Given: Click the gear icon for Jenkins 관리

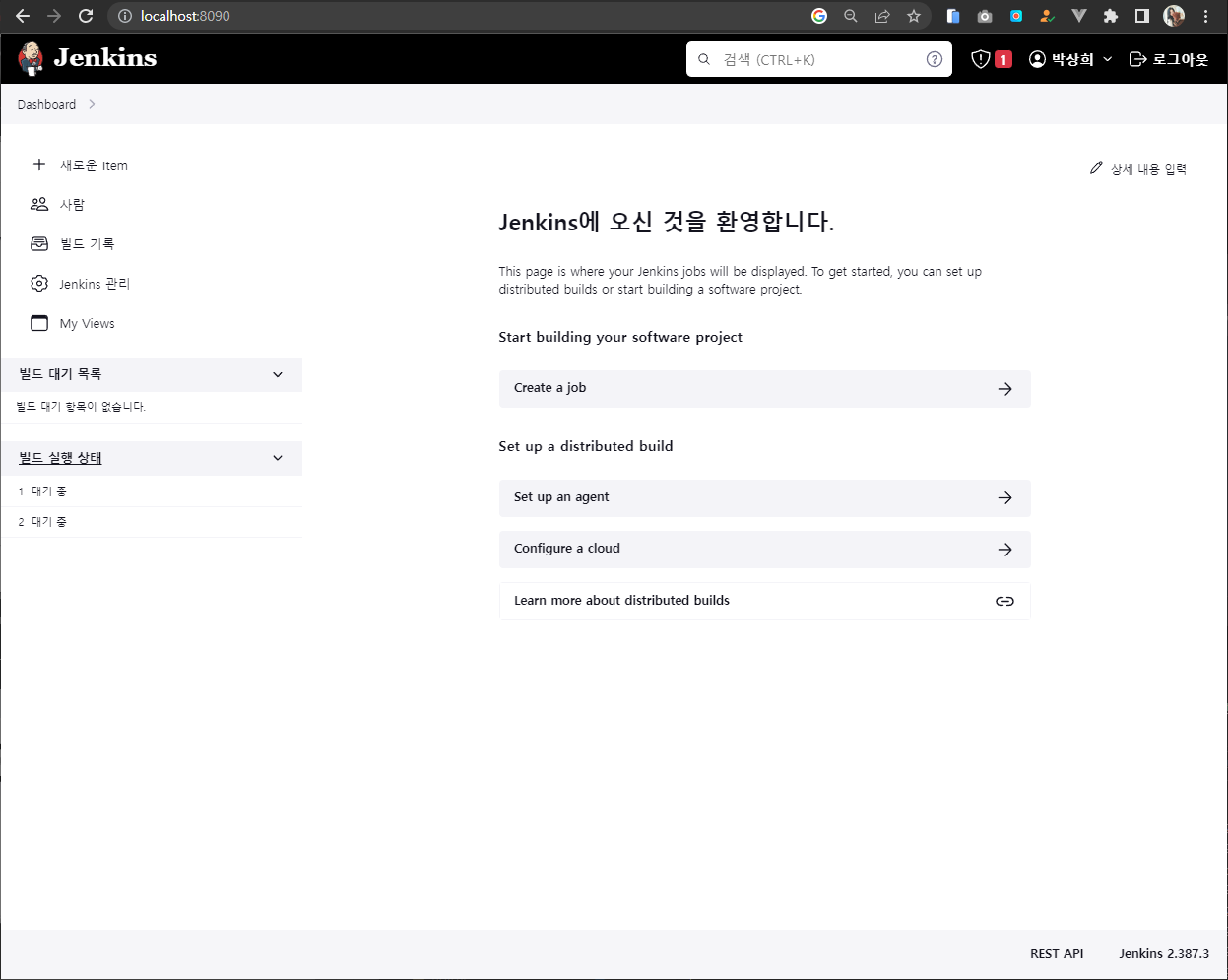Looking at the screenshot, I should pyautogui.click(x=39, y=284).
